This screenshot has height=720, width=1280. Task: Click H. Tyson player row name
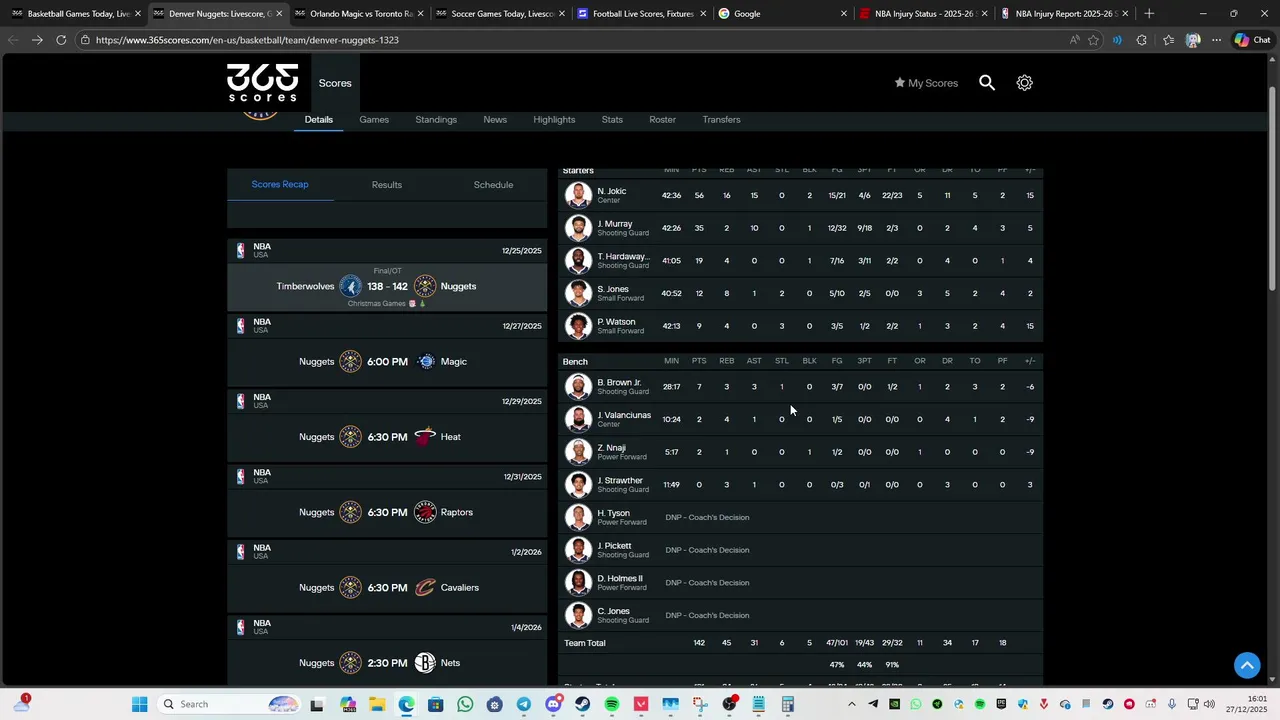pos(613,513)
